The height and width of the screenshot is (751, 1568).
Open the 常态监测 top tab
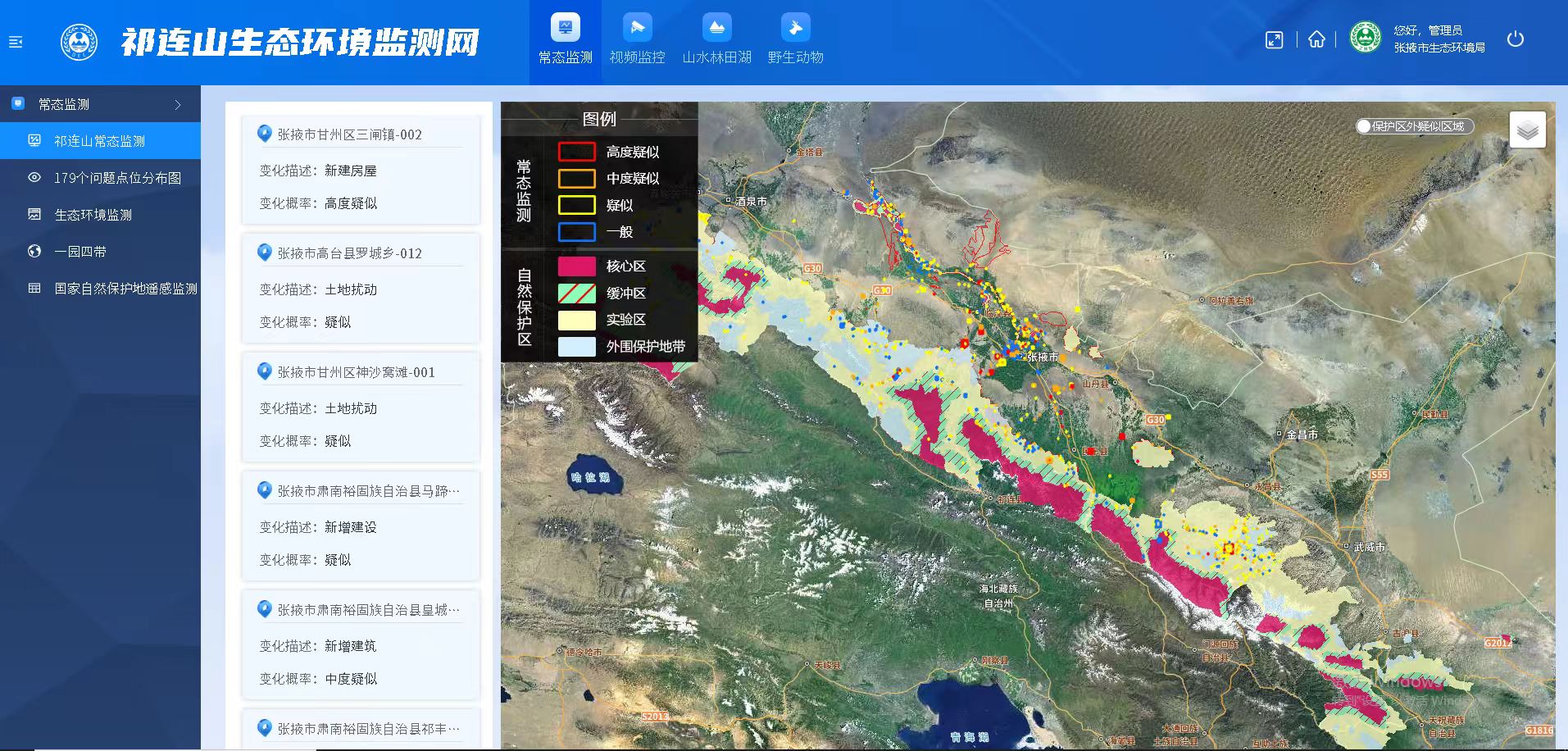[x=566, y=41]
